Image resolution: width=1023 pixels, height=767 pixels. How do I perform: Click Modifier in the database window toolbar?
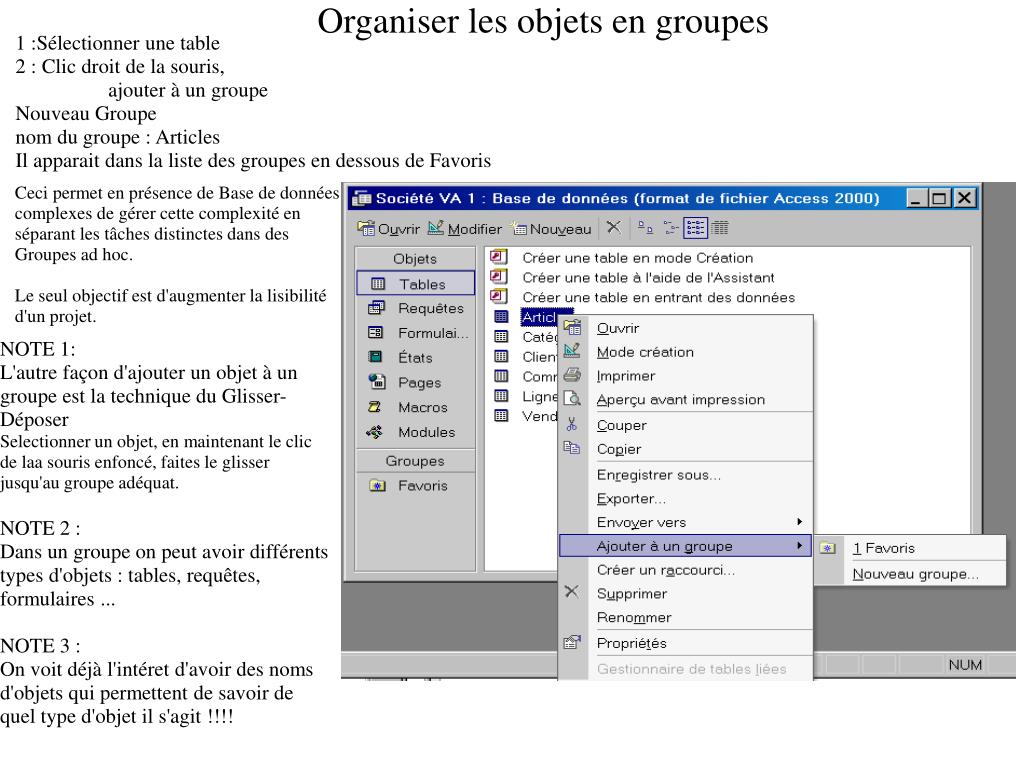pyautogui.click(x=465, y=229)
